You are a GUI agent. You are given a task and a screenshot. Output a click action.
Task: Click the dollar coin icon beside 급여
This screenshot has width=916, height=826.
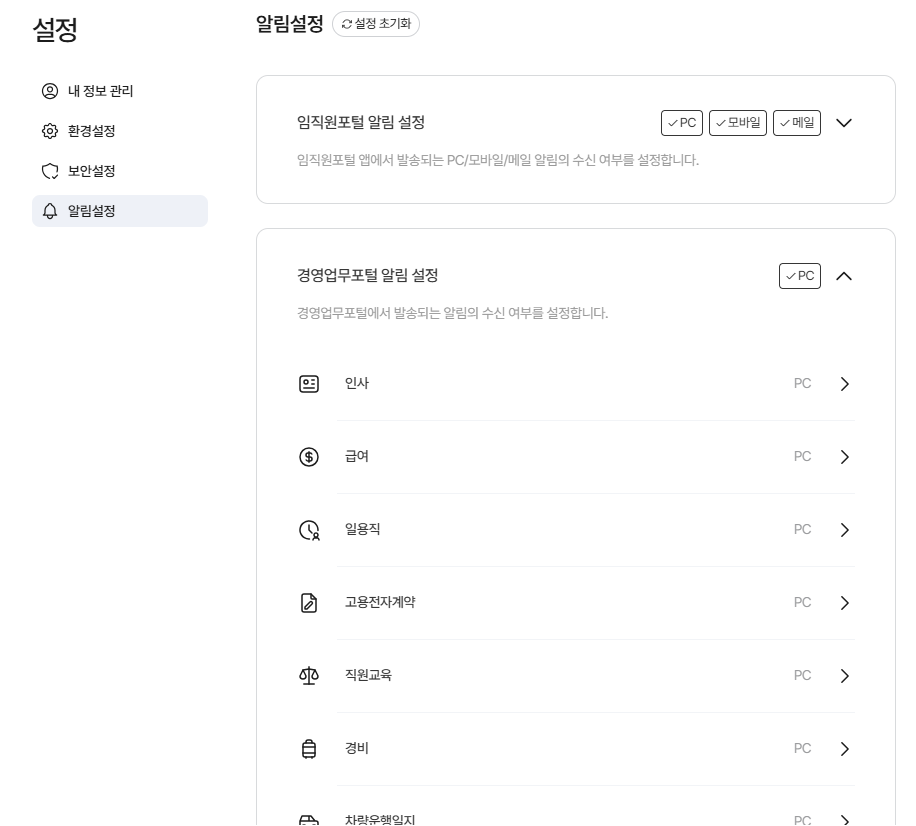click(309, 457)
